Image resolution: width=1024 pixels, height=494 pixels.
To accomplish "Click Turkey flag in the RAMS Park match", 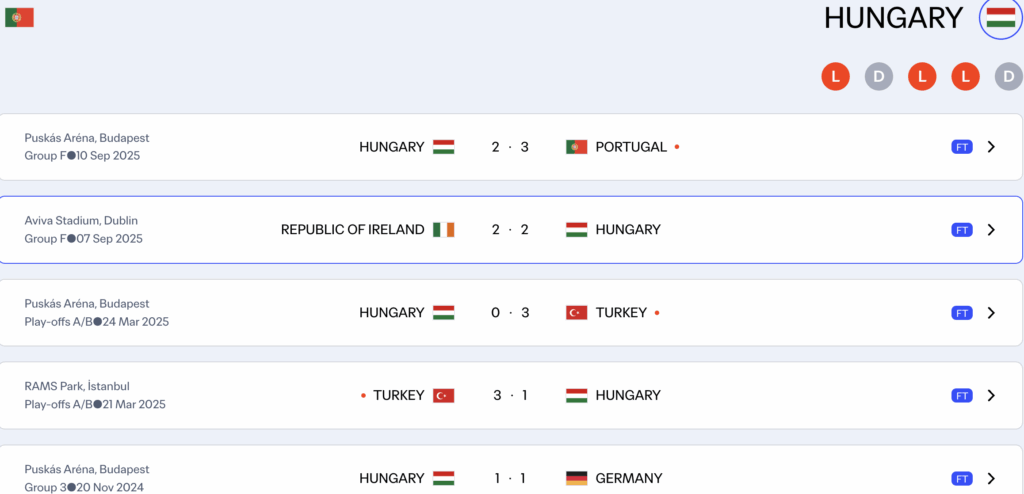I will tap(443, 396).
